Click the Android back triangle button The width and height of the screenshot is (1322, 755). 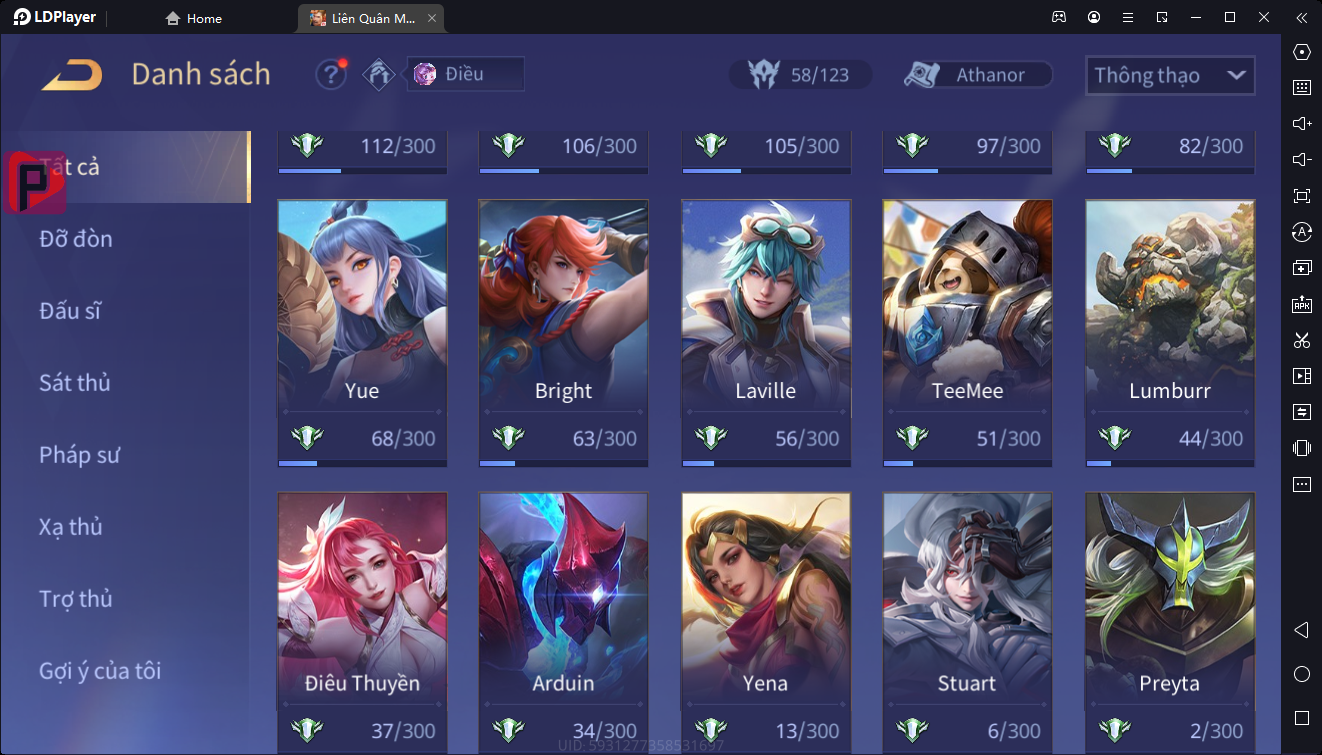click(1301, 630)
